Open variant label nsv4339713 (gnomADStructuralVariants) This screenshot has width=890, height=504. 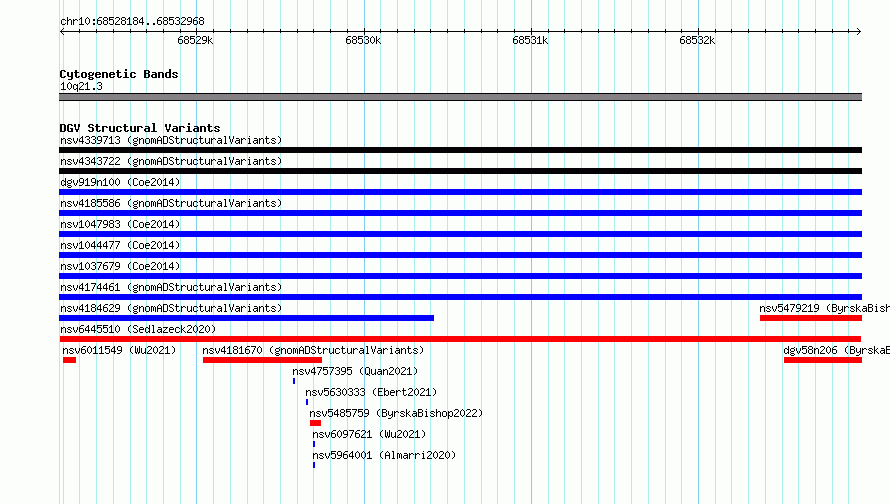click(171, 140)
